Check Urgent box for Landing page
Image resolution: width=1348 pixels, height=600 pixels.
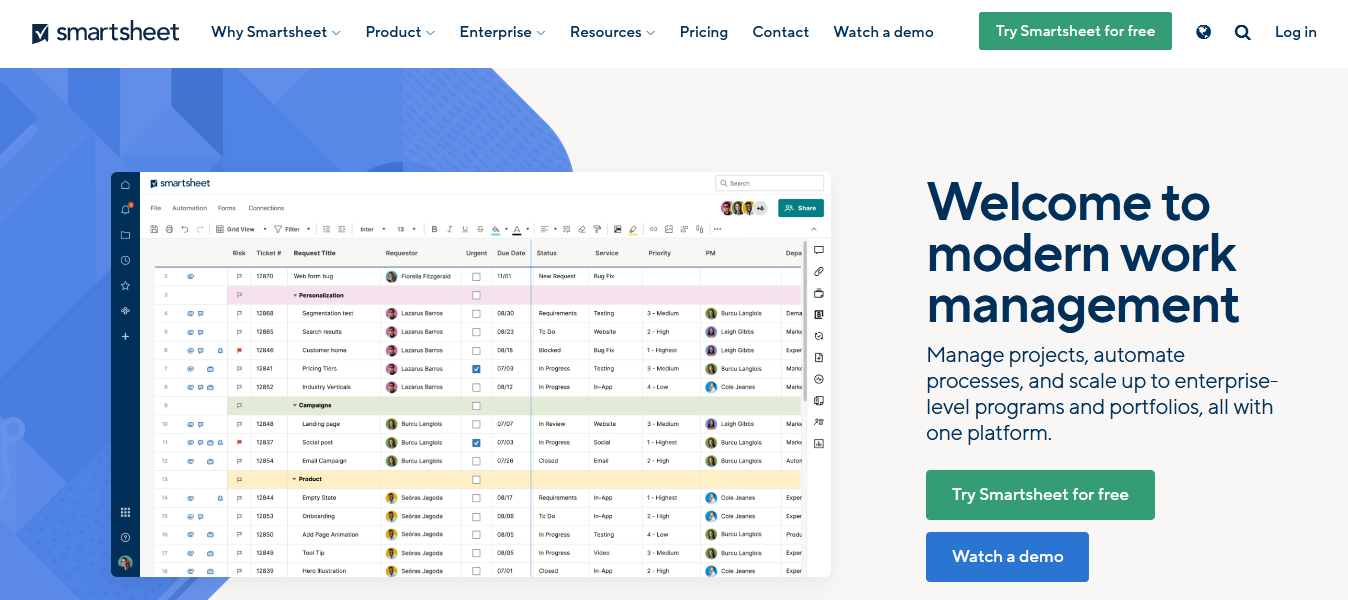(x=476, y=424)
